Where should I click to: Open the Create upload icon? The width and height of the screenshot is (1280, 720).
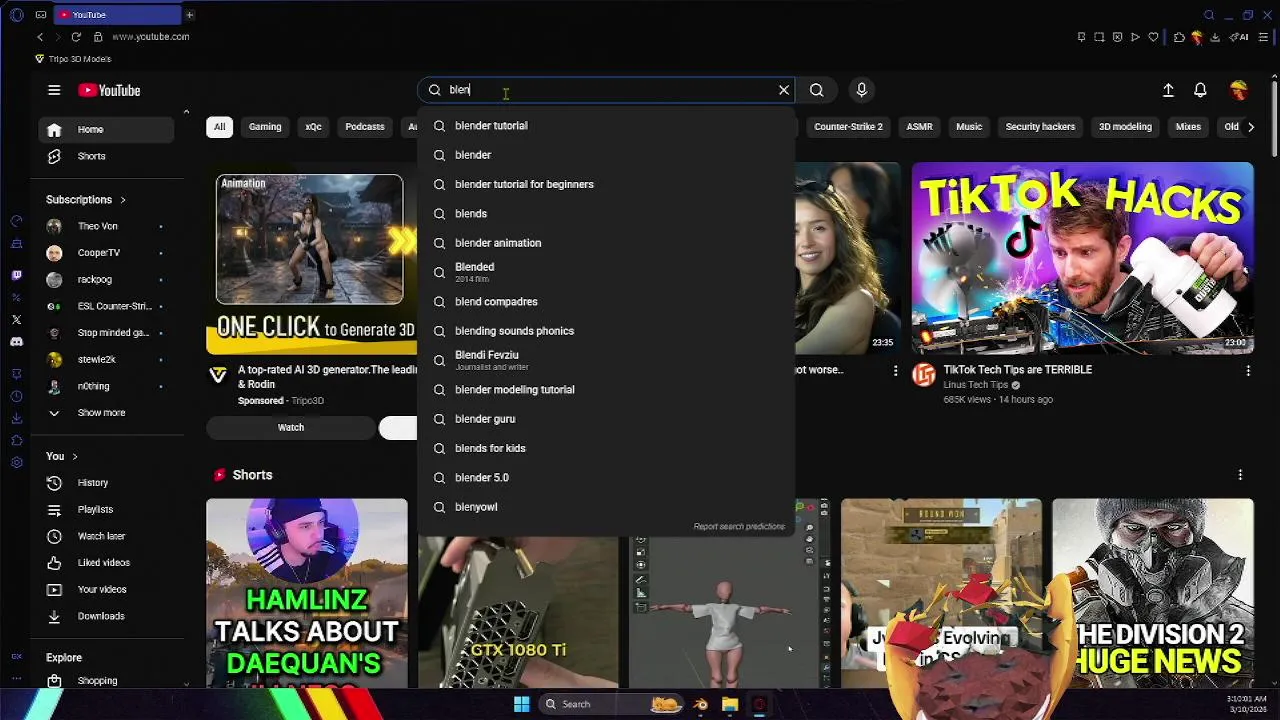1168,90
